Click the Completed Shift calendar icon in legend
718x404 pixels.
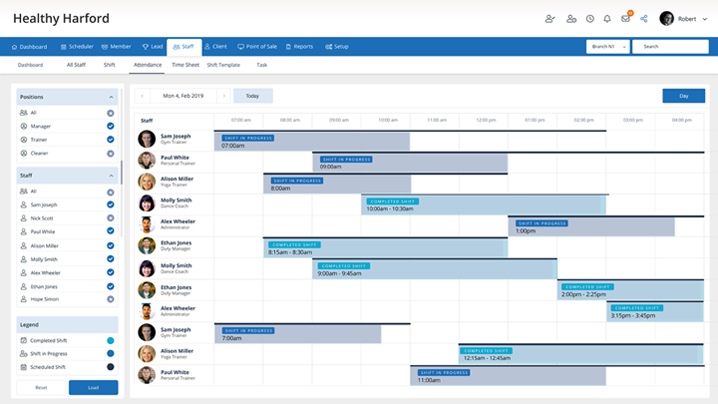coord(24,340)
